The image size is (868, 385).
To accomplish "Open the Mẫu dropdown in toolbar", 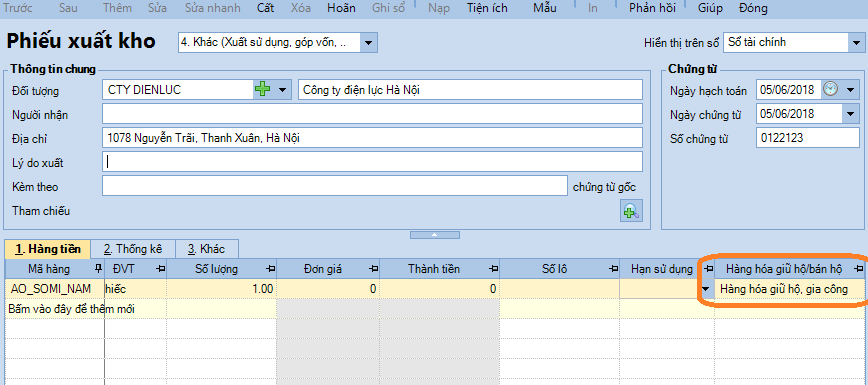I will [545, 8].
